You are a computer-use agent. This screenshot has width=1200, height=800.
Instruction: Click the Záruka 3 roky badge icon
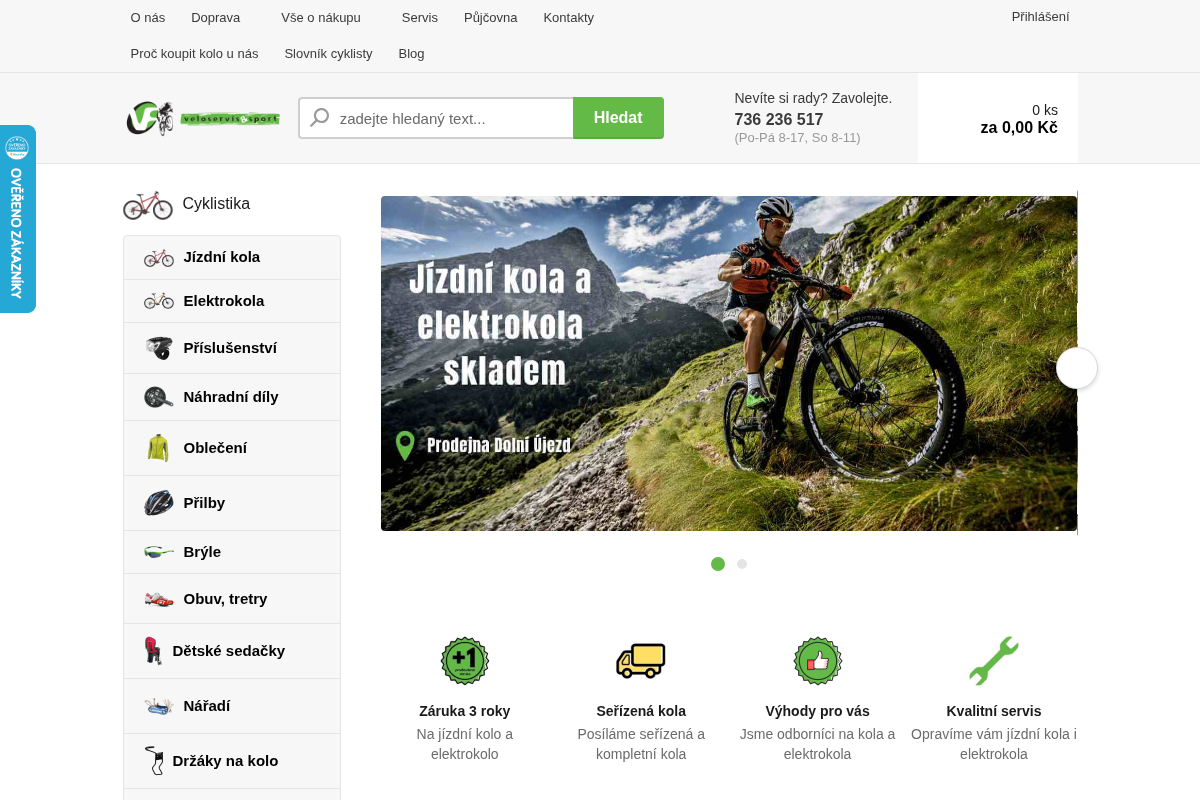[465, 661]
